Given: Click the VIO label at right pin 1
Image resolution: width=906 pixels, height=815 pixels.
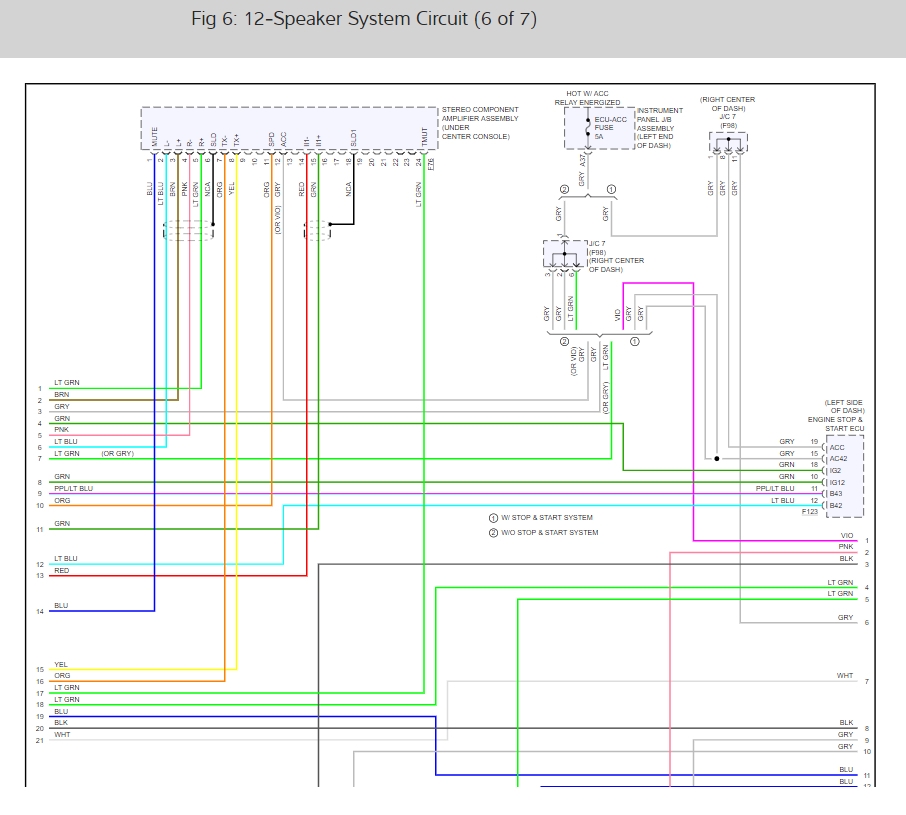Looking at the screenshot, I should pos(846,536).
